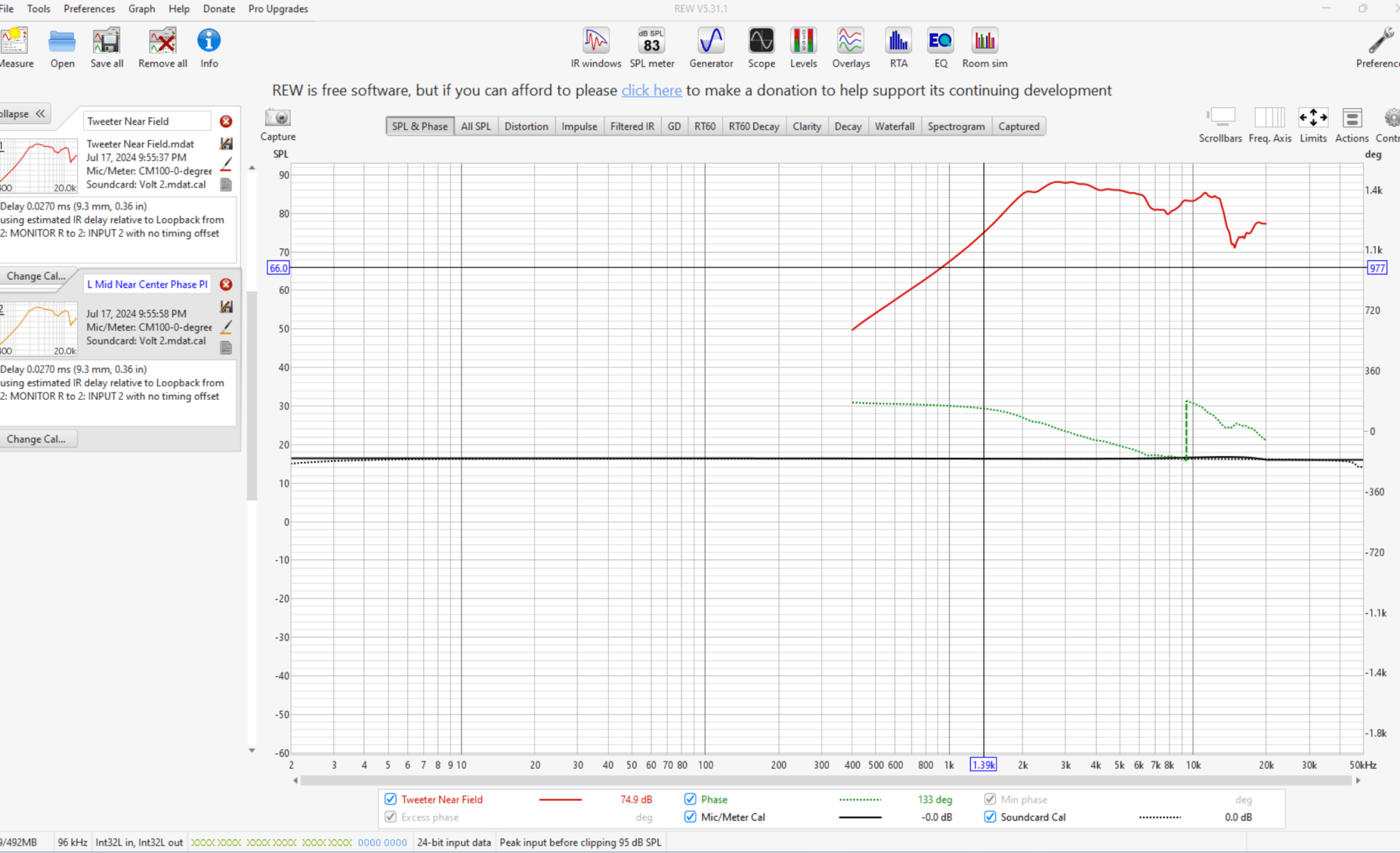This screenshot has height=853, width=1400.
Task: Click the Open file icon
Action: (x=62, y=48)
